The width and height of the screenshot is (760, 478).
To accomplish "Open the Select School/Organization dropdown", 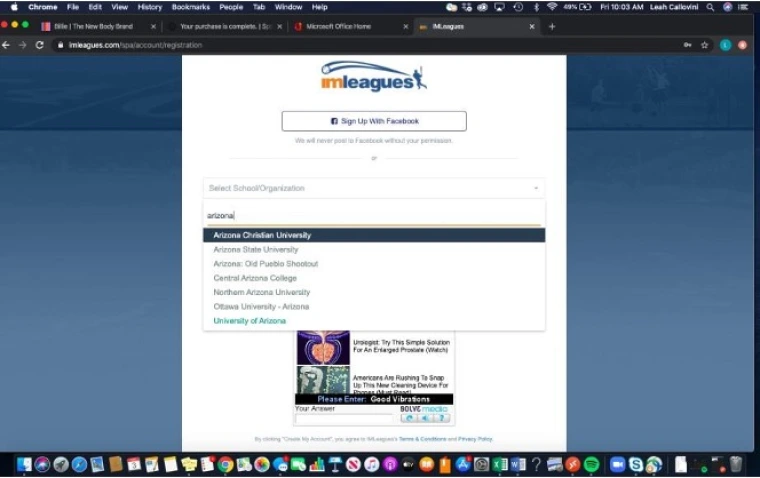I will (374, 188).
